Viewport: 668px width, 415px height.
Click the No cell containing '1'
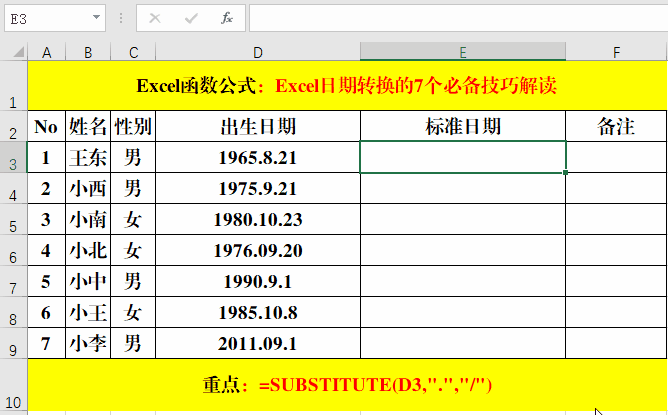pos(46,157)
